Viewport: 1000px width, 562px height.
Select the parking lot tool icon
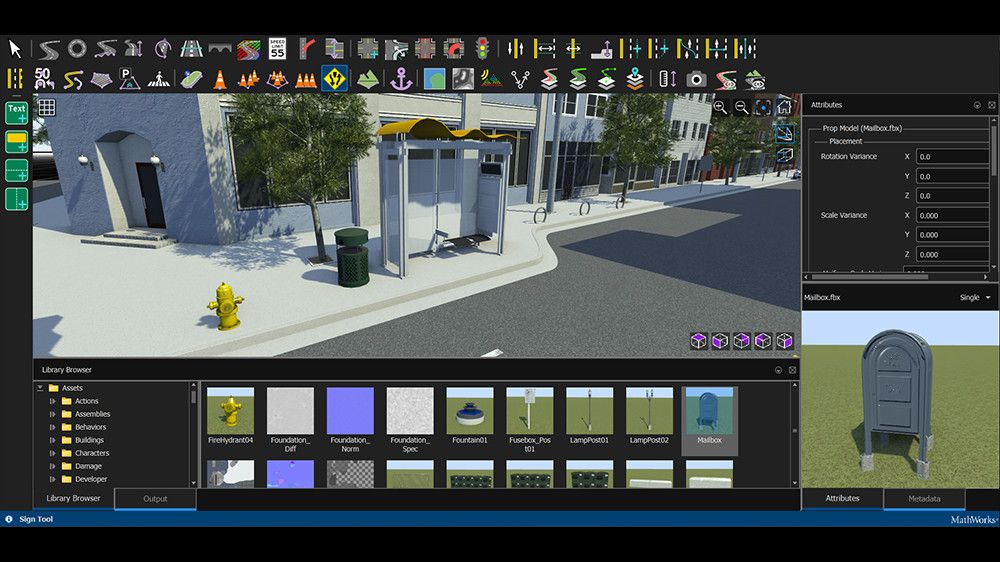tap(129, 79)
